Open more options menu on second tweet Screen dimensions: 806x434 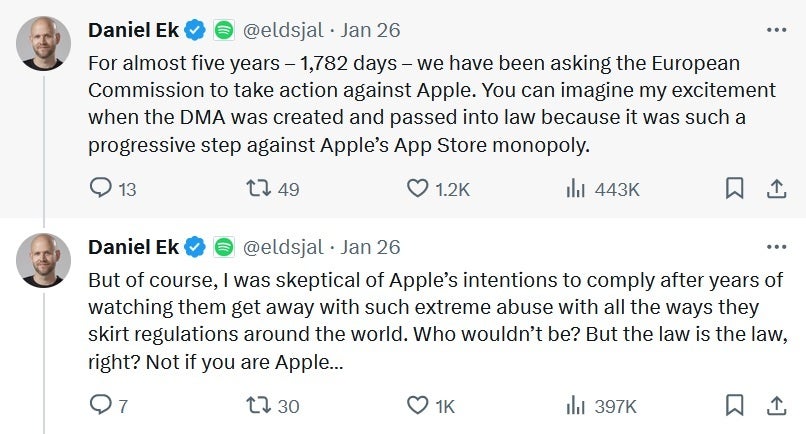(776, 246)
